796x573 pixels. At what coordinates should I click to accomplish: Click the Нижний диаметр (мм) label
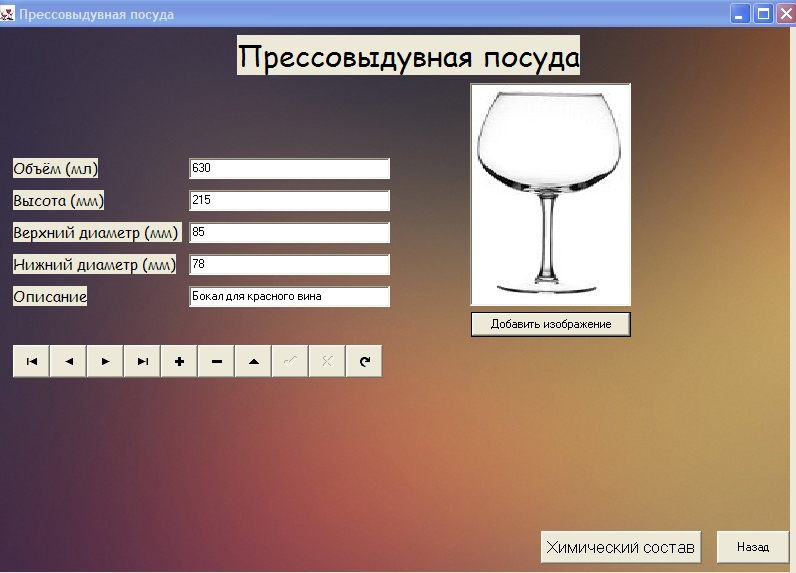coord(94,264)
